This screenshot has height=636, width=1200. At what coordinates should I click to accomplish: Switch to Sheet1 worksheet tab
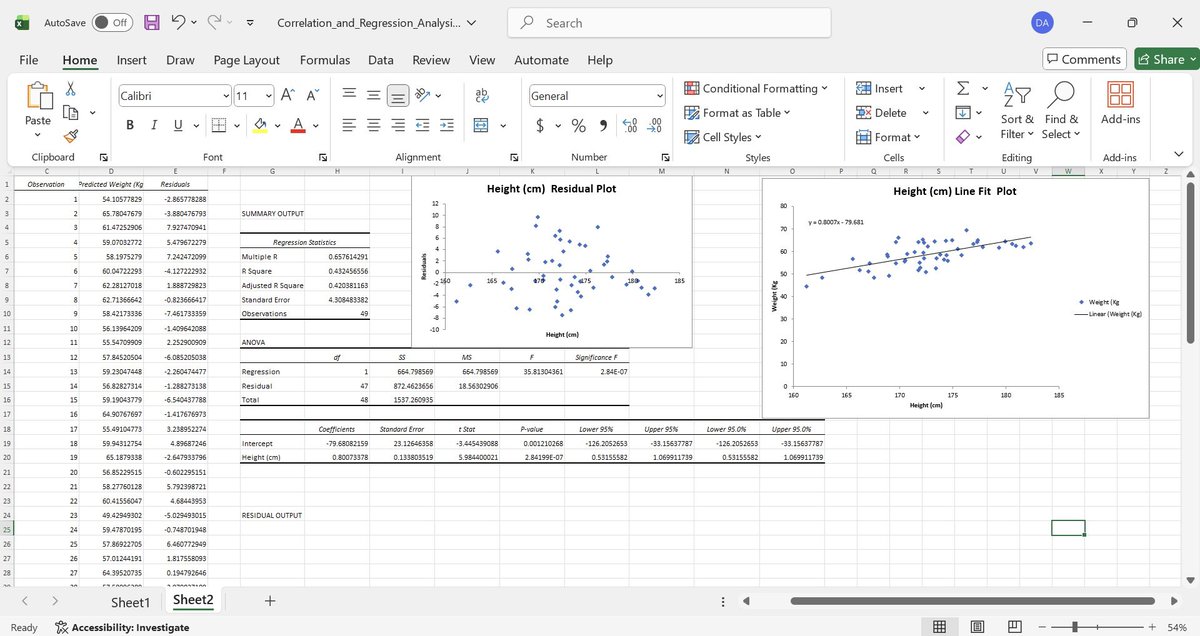coord(130,601)
